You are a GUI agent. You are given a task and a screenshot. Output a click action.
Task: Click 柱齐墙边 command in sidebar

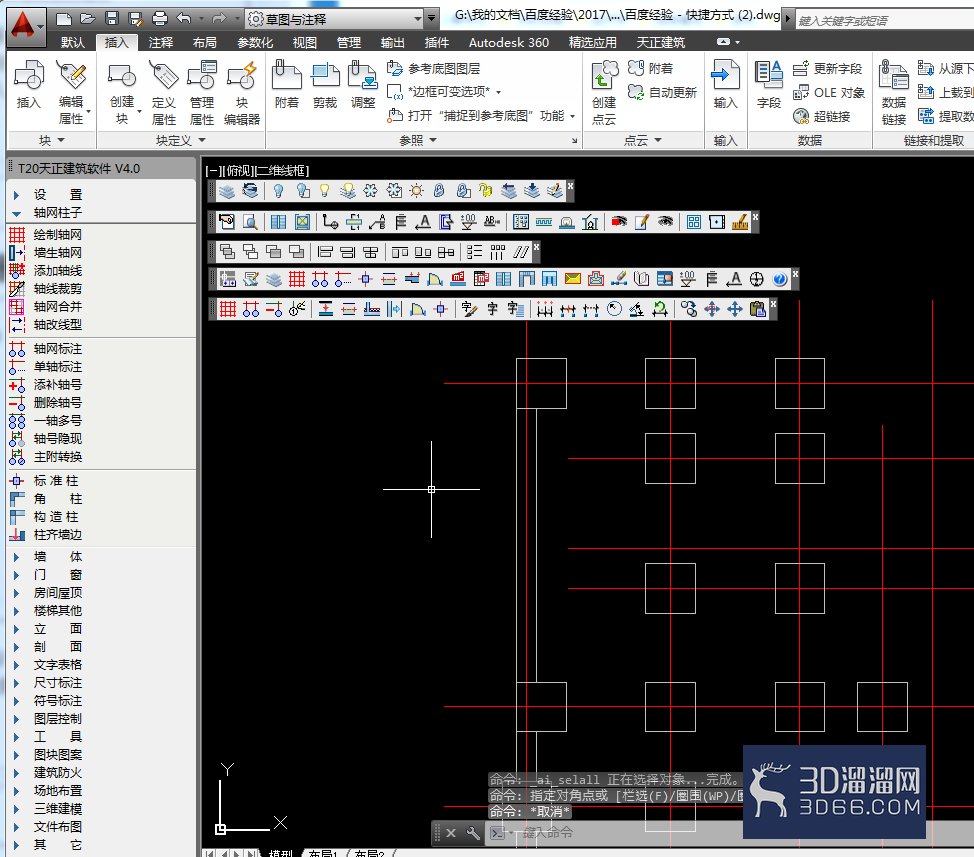coord(45,535)
